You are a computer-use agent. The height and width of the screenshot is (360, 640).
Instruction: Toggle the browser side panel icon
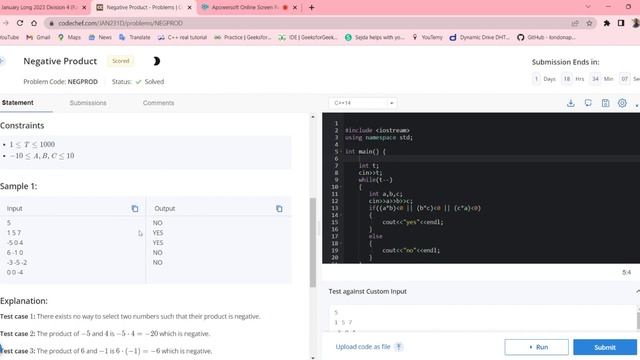[621, 23]
